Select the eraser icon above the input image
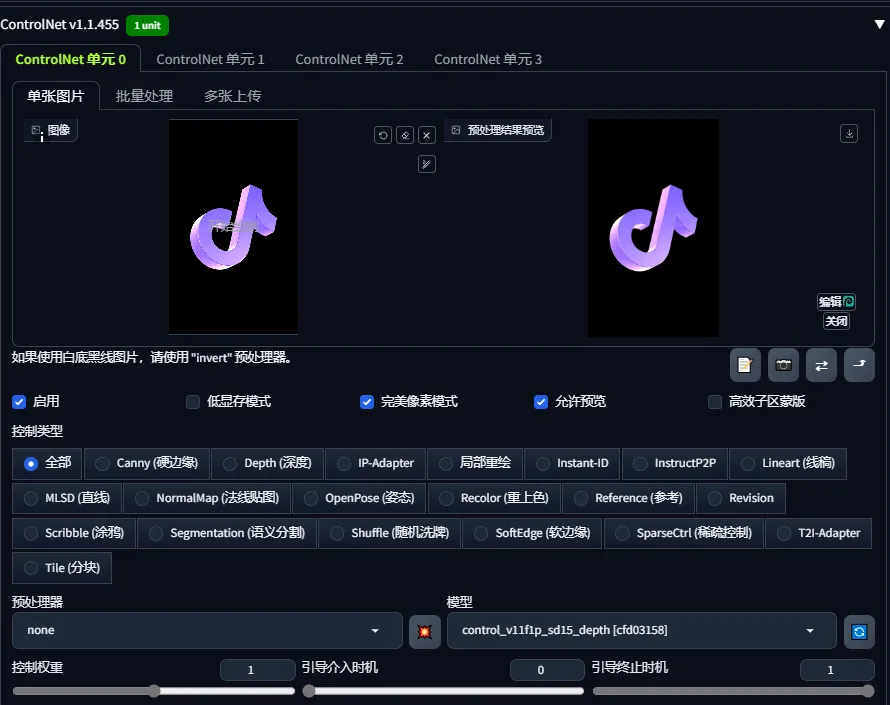 [405, 135]
